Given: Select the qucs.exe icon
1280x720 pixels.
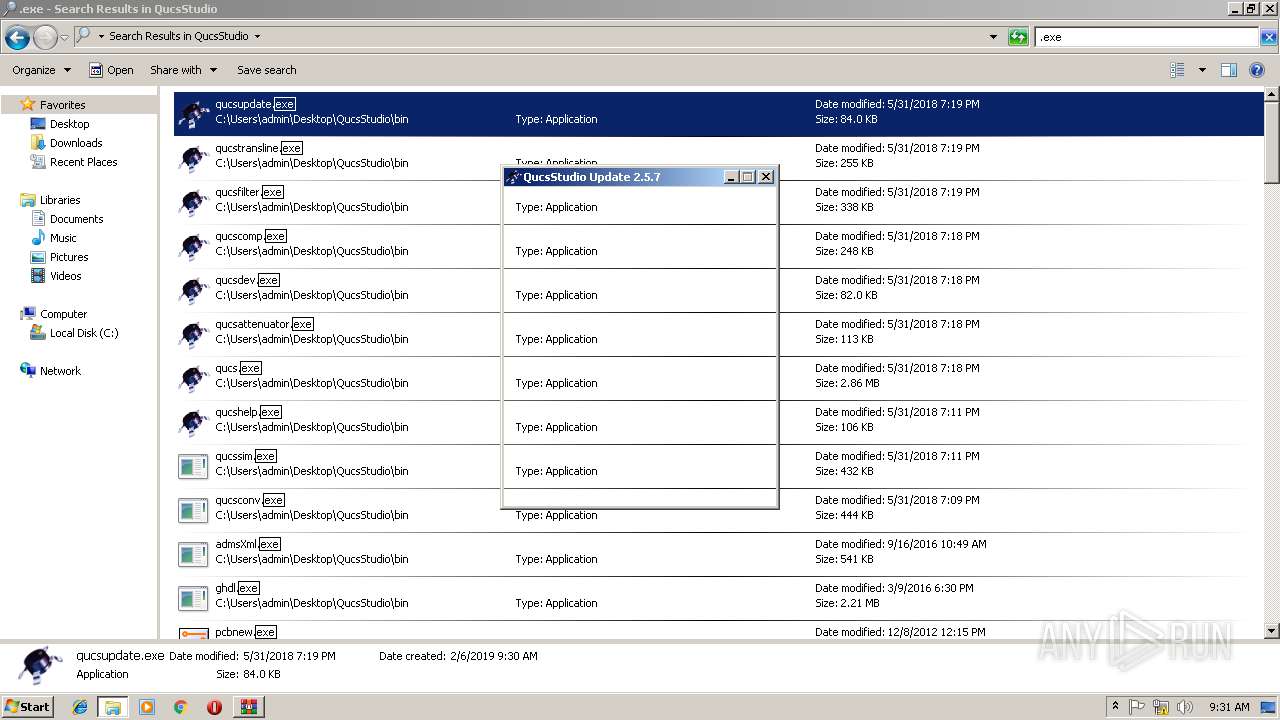Looking at the screenshot, I should (x=192, y=377).
